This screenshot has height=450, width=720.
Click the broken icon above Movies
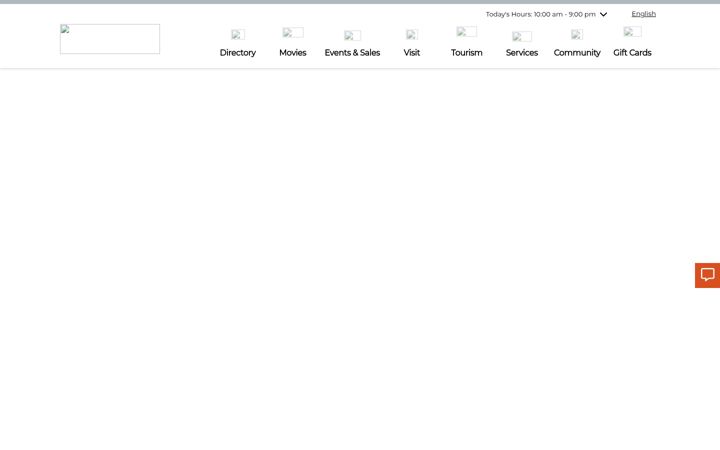[292, 33]
